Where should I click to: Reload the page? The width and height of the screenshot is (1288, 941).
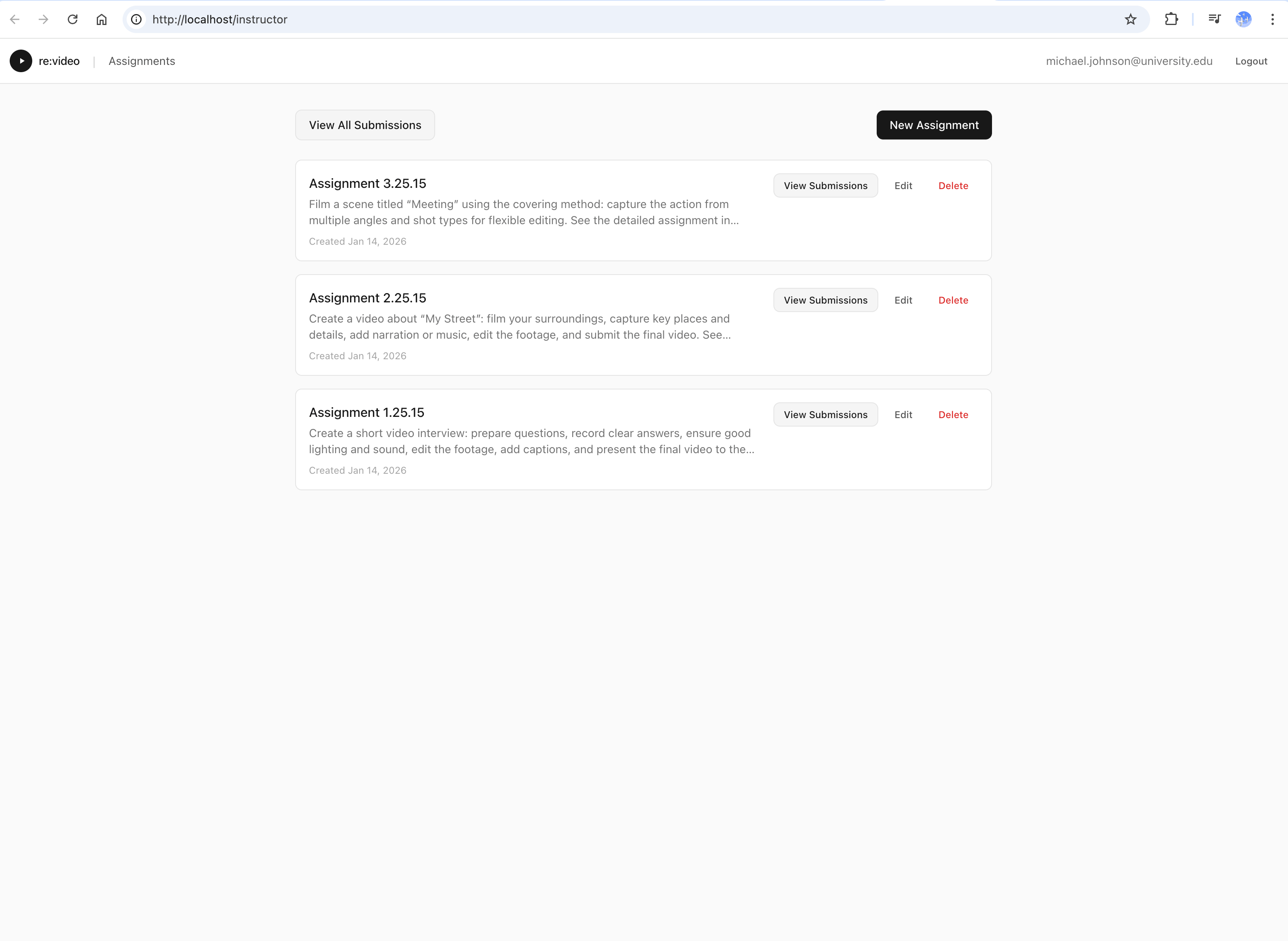tap(73, 19)
